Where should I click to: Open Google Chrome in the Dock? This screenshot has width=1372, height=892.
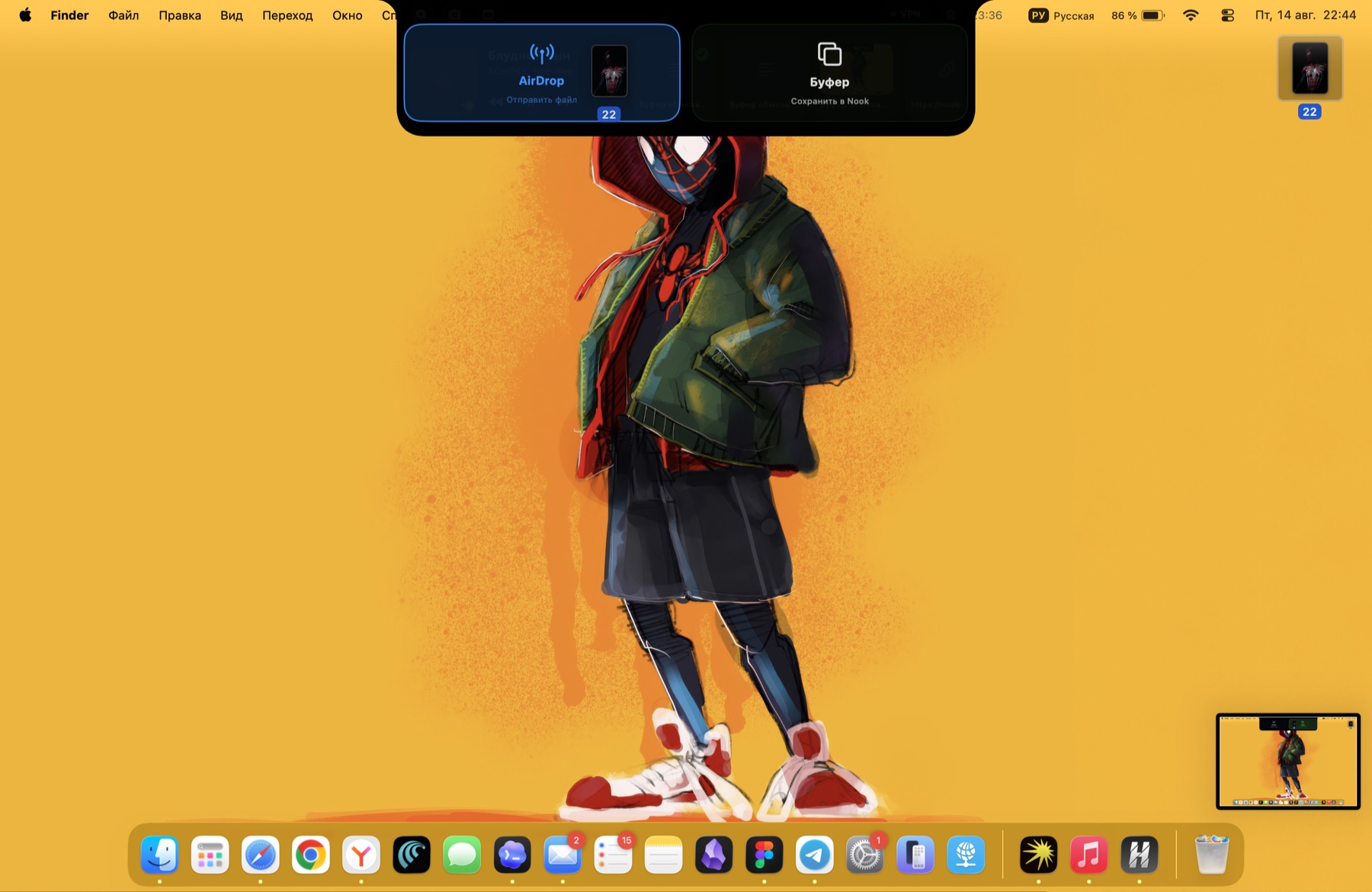(x=311, y=855)
